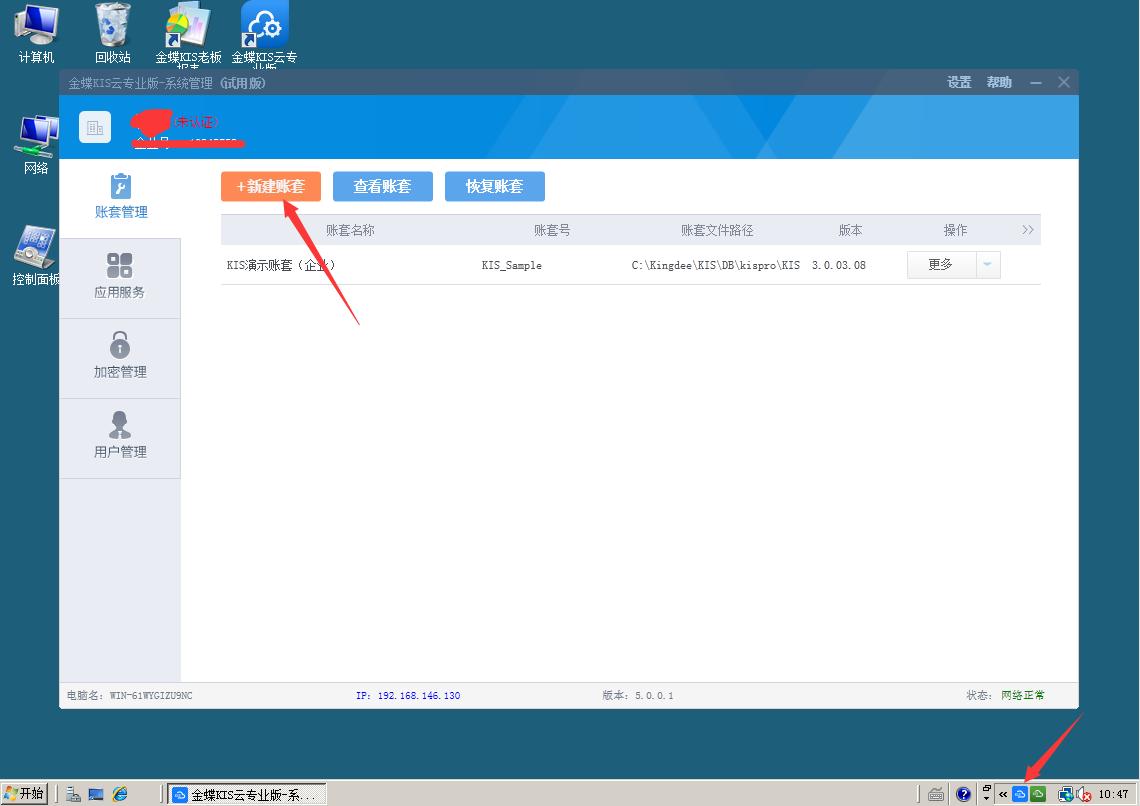Click the PowerShell quick launch icon
This screenshot has height=806, width=1140.
click(x=96, y=794)
